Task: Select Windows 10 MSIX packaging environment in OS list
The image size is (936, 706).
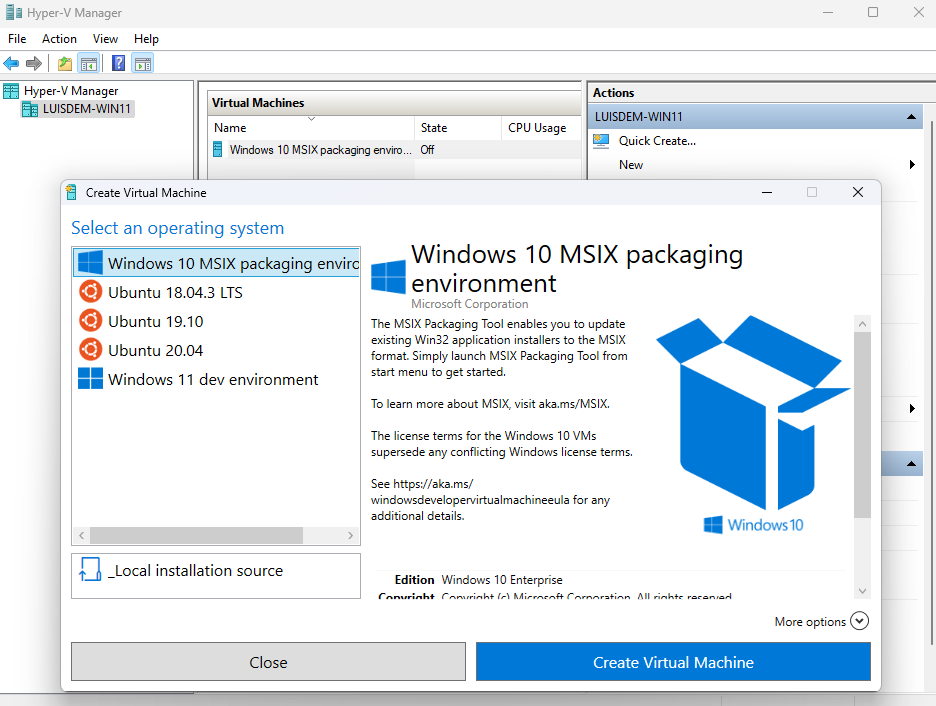Action: 217,263
